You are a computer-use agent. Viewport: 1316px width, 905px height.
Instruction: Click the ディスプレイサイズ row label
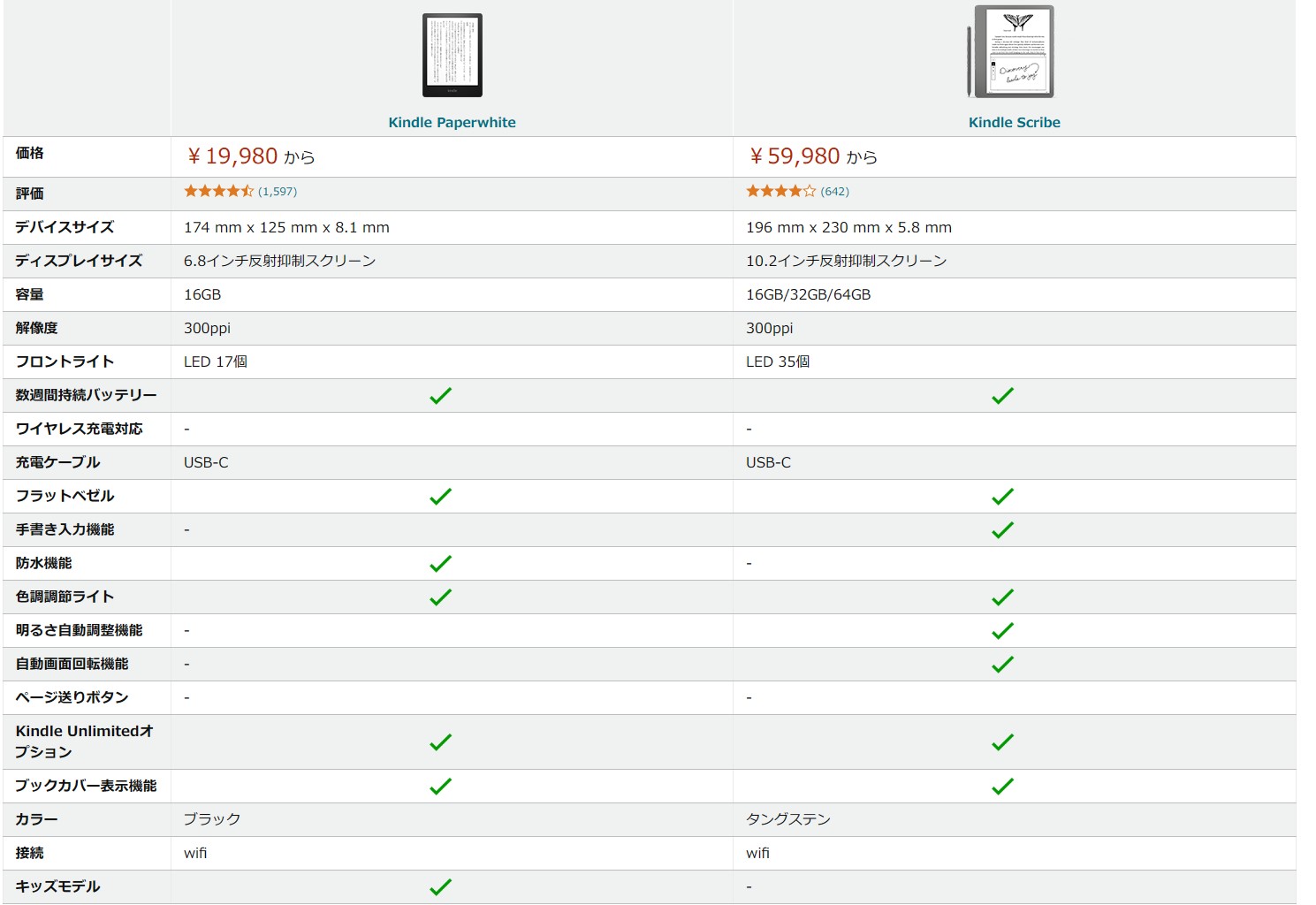[79, 261]
